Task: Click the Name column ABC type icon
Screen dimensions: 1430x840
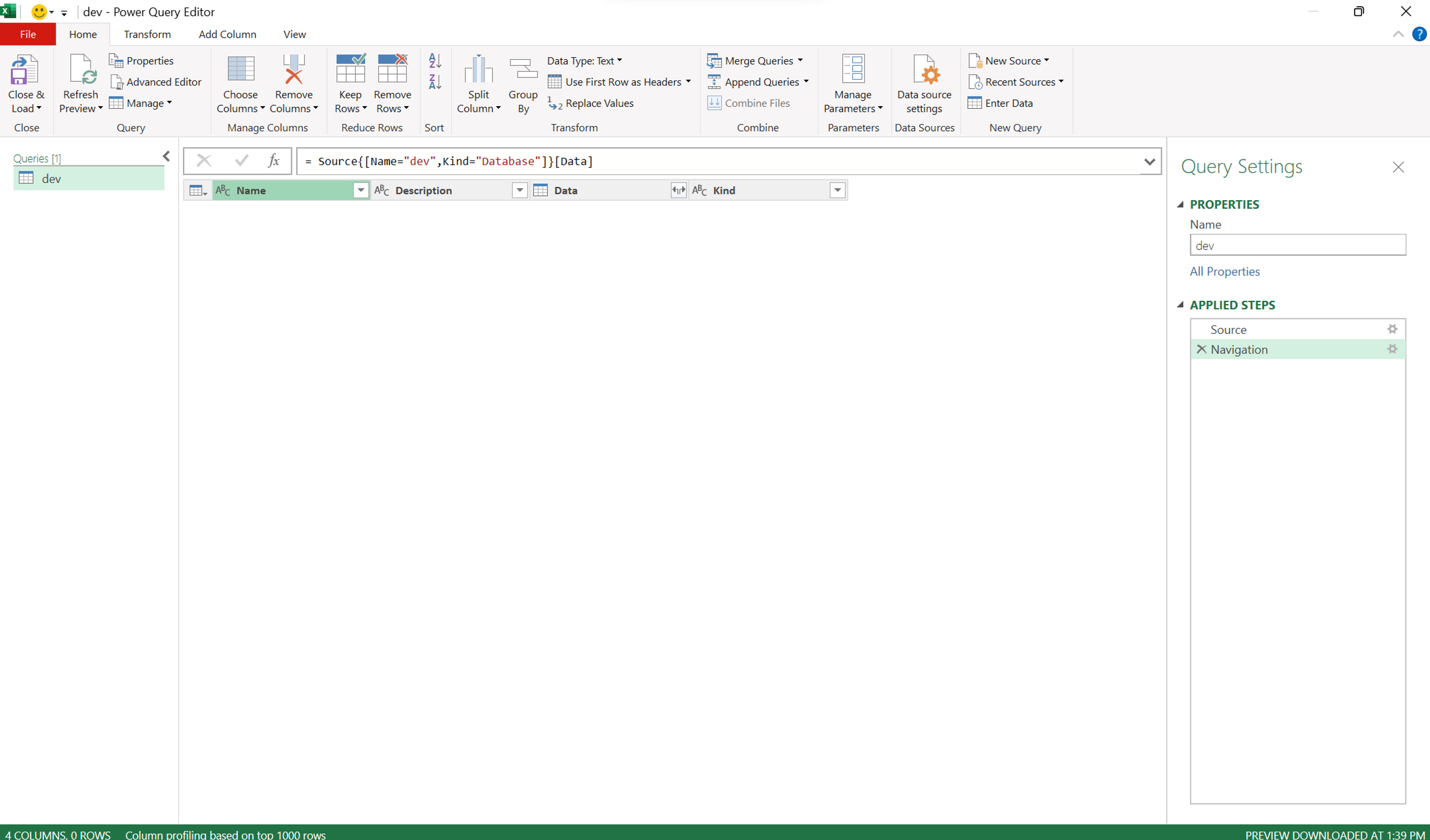Action: point(223,190)
